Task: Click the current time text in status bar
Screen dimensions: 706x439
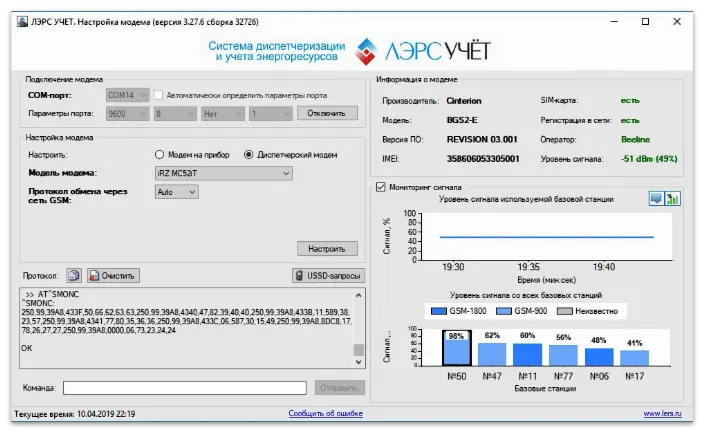Action: click(x=75, y=414)
